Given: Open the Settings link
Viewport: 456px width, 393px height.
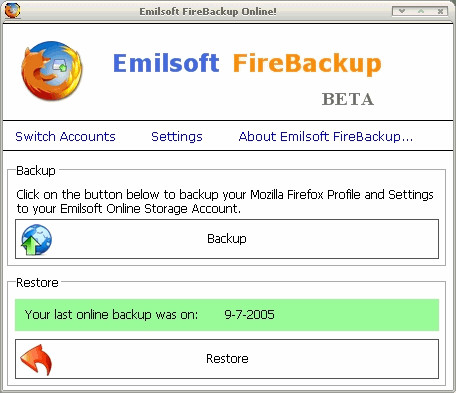Looking at the screenshot, I should coord(177,137).
